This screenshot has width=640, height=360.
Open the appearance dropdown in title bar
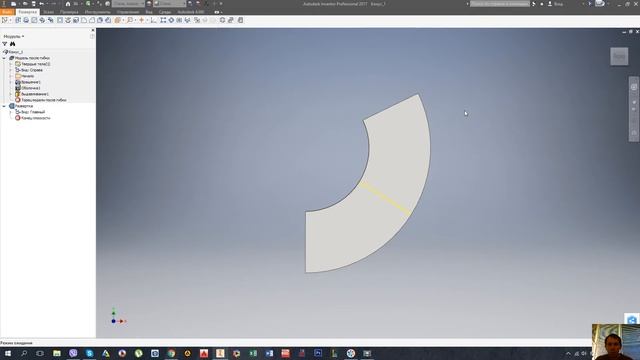coord(169,4)
